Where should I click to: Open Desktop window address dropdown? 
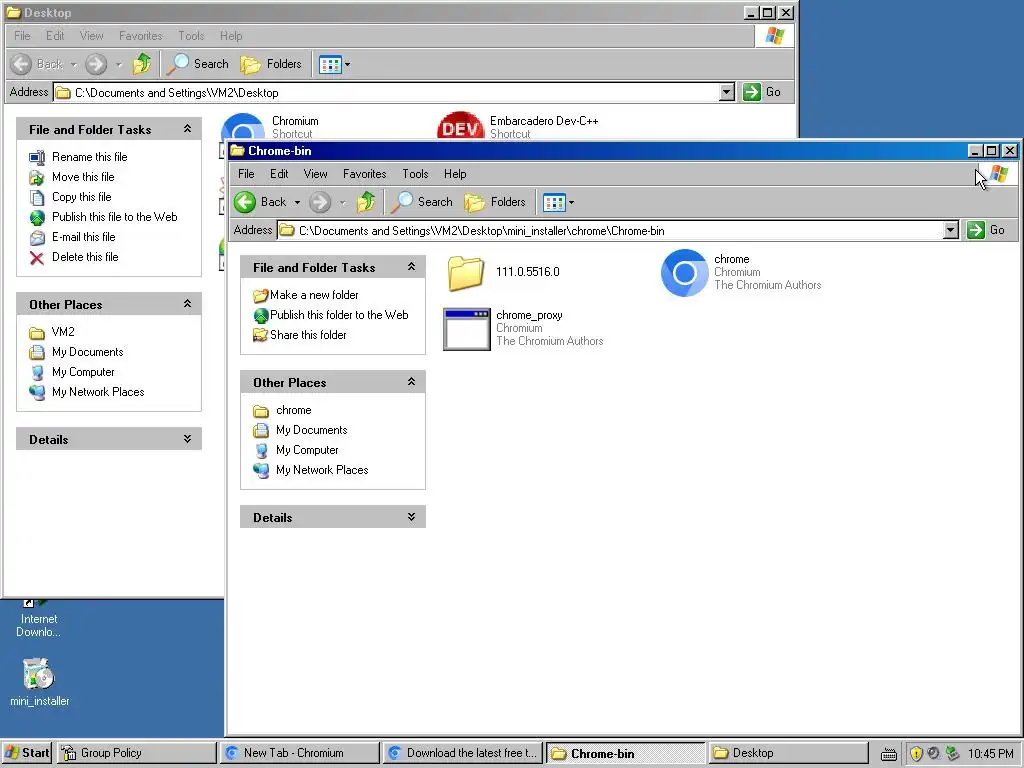tap(727, 92)
